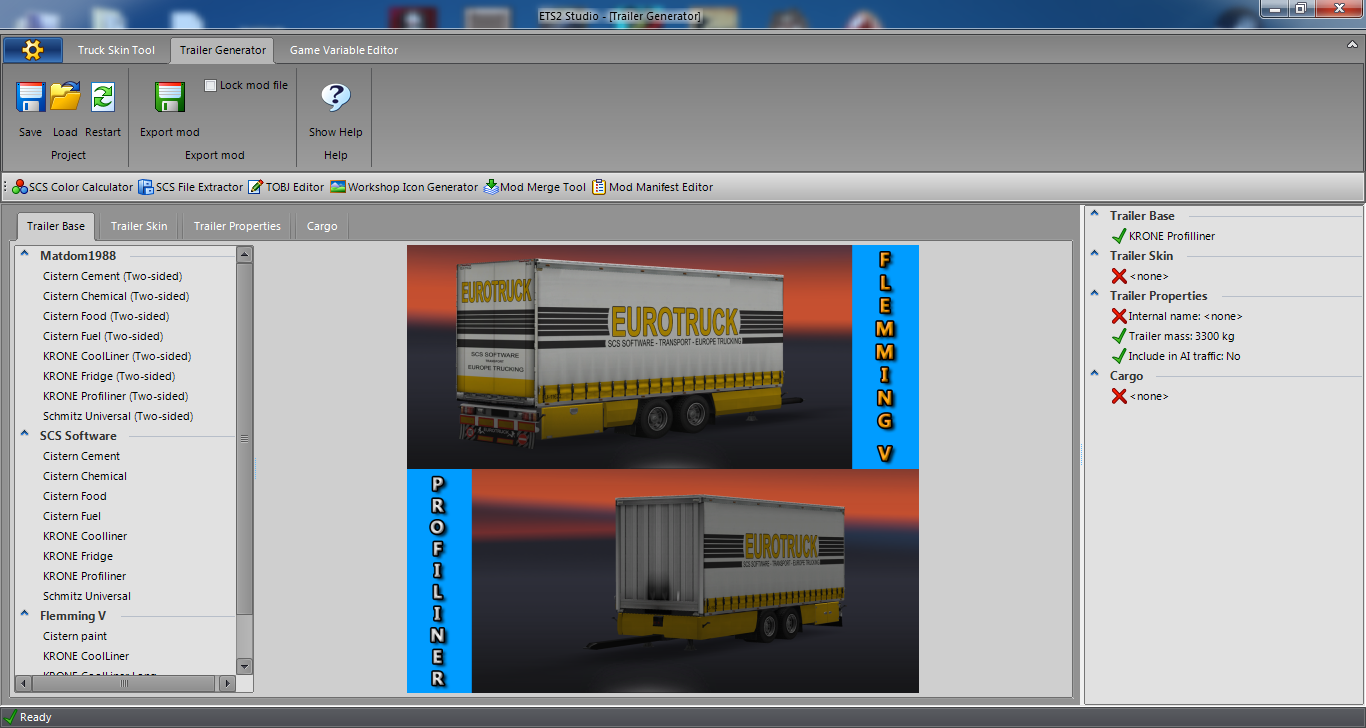The width and height of the screenshot is (1366, 728).
Task: Open the SCS Color Calculator tool
Action: point(70,186)
